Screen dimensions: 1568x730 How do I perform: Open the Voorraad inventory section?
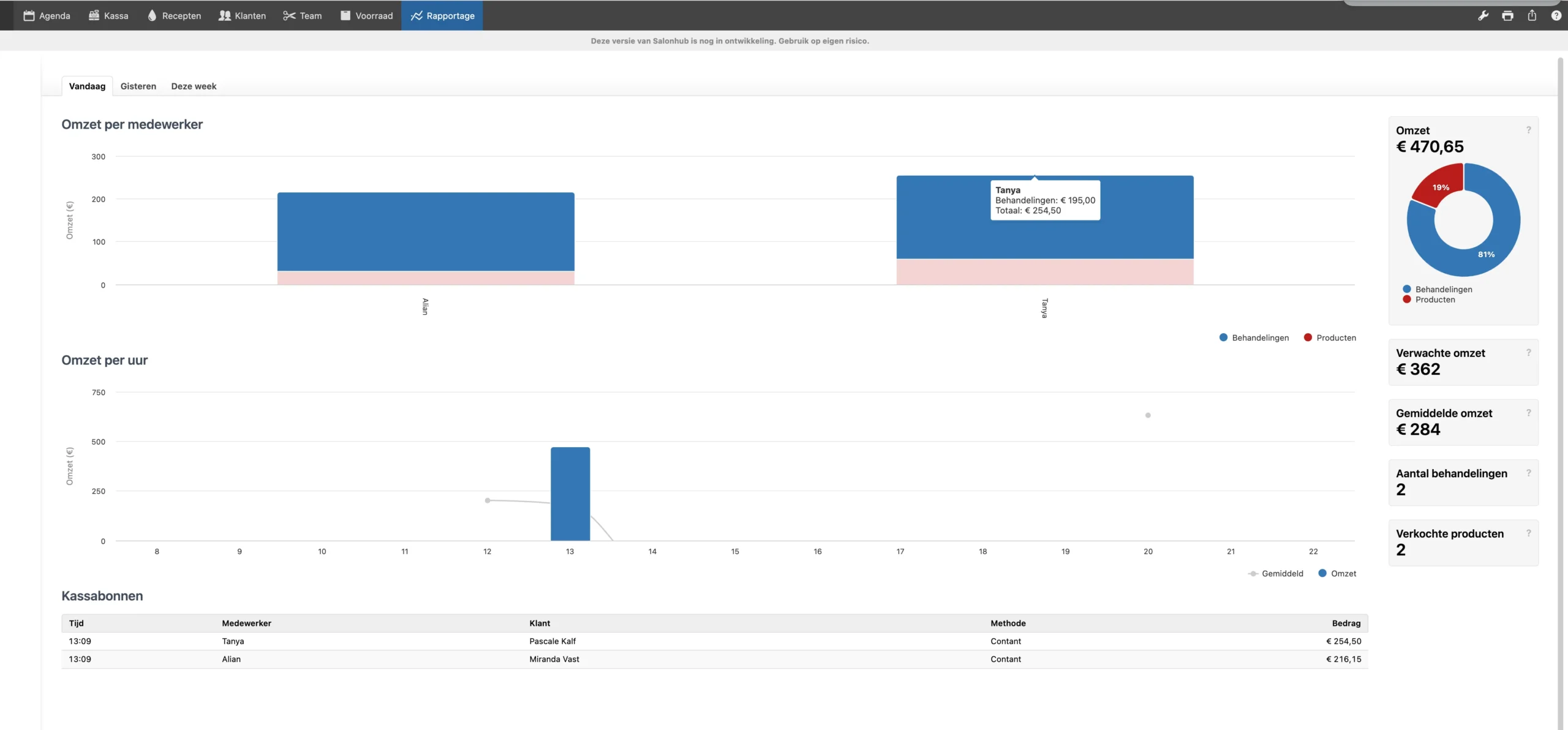click(x=366, y=16)
